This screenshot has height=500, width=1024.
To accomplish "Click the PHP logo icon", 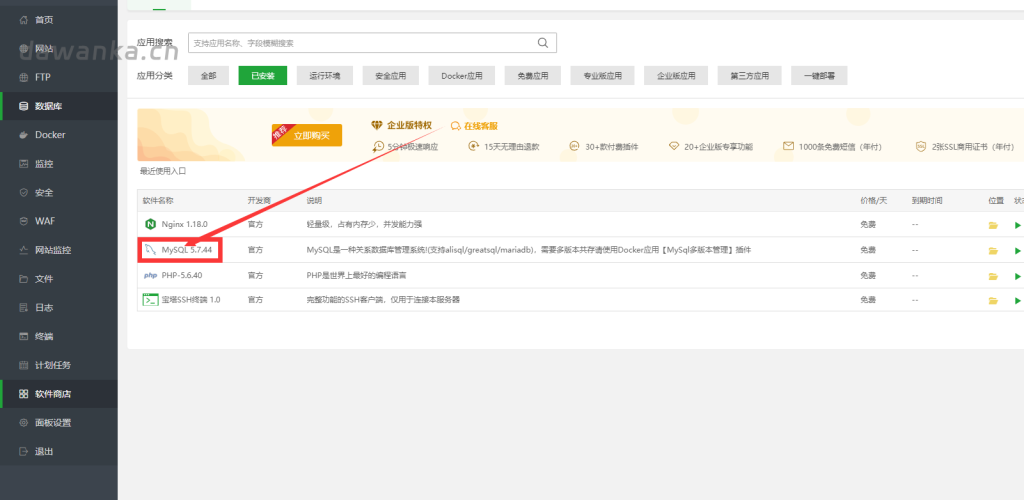I will click(150, 275).
